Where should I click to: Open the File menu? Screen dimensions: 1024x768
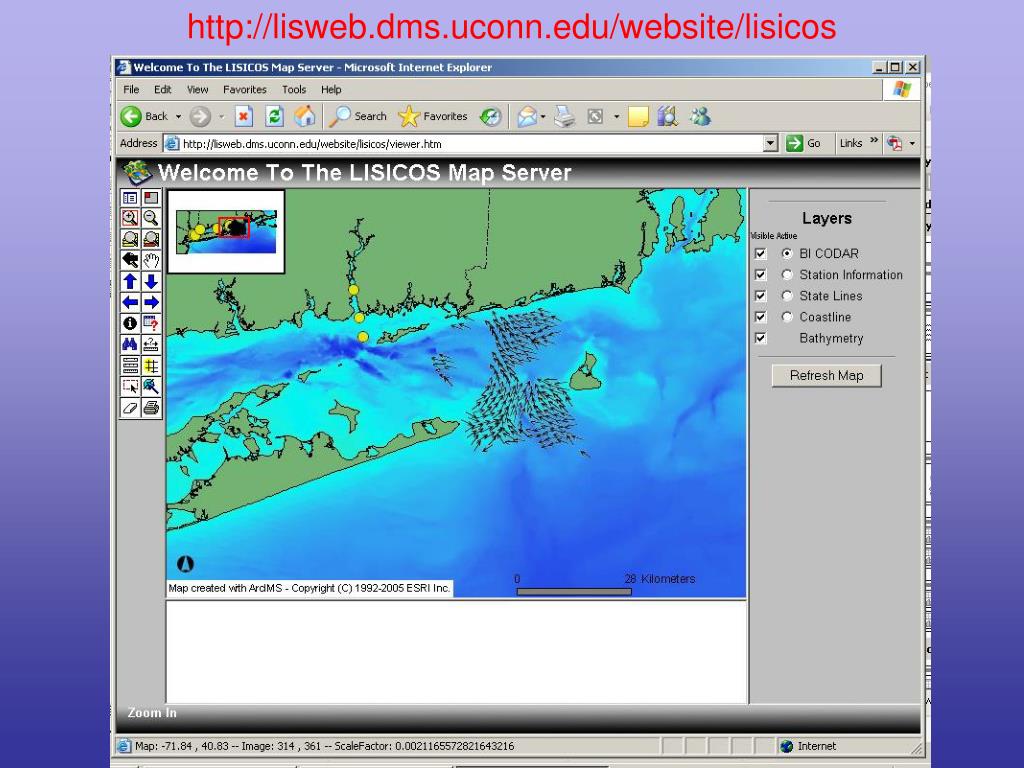[131, 89]
